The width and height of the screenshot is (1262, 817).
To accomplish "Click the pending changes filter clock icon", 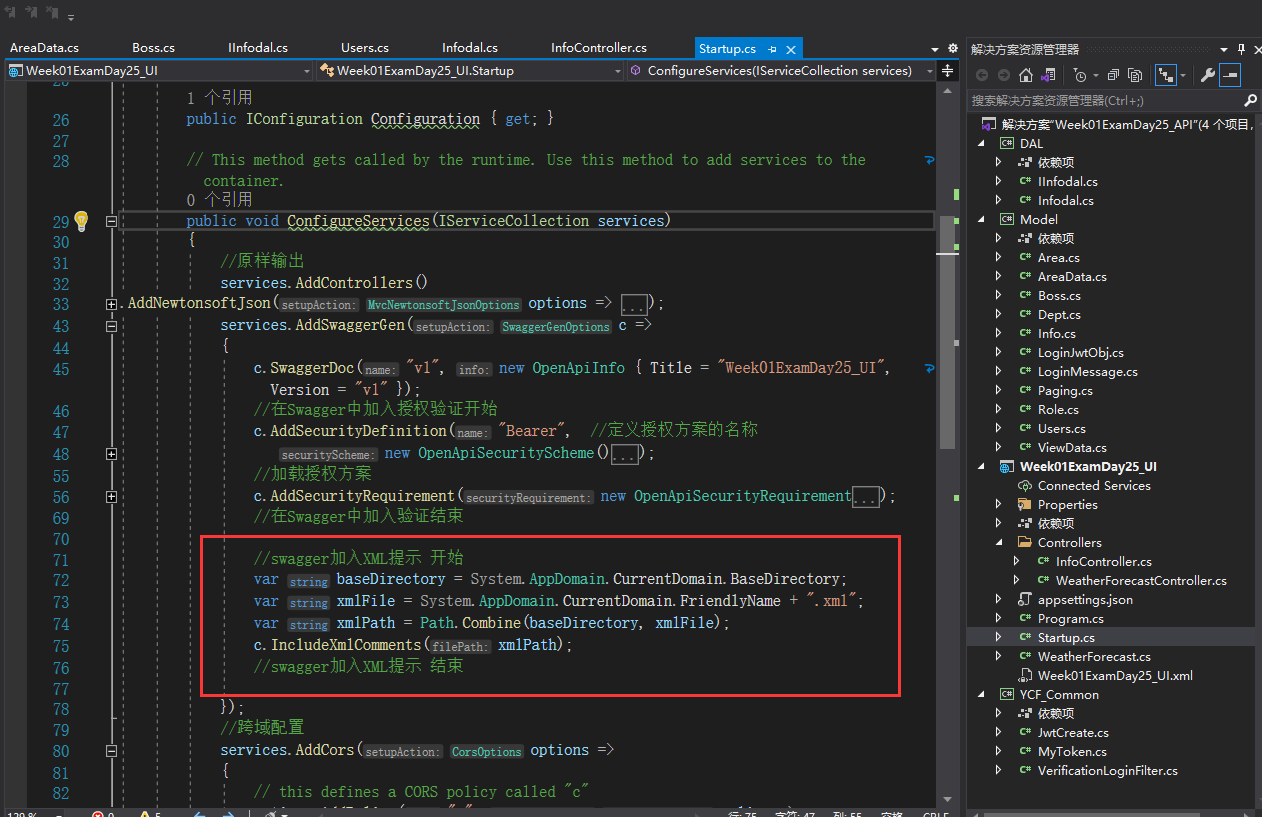I will [x=1079, y=75].
